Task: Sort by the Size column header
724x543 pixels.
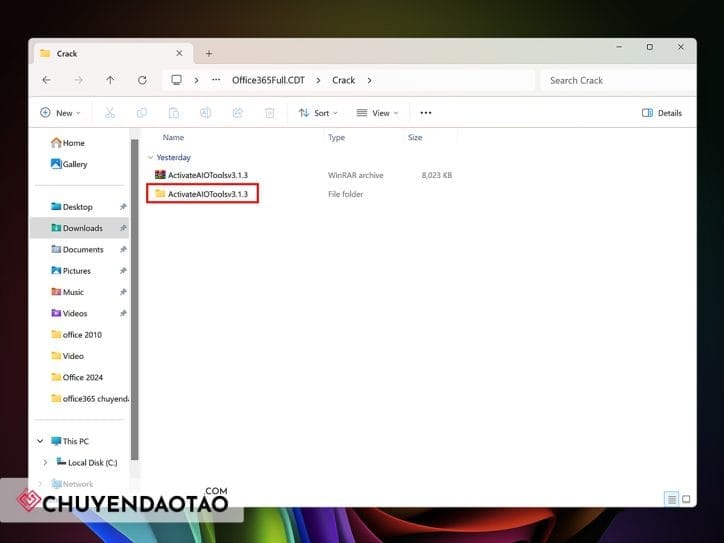Action: point(415,137)
